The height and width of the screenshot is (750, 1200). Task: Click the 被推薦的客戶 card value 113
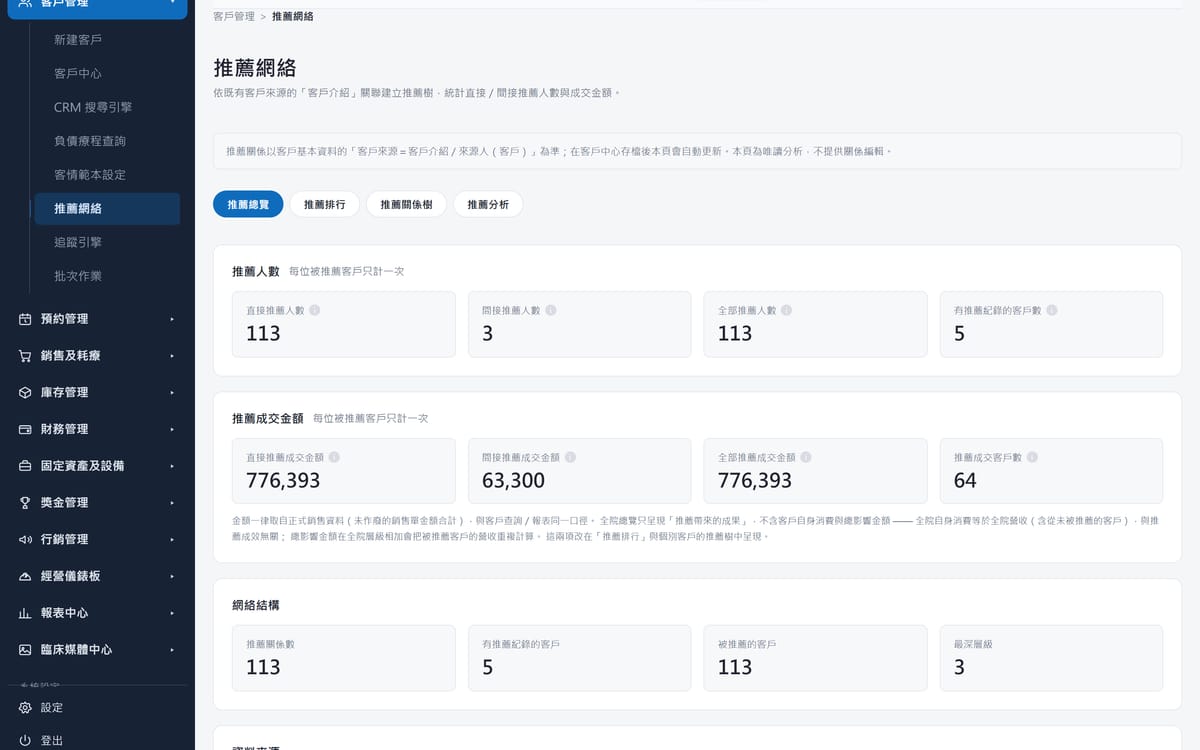pyautogui.click(x=735, y=668)
